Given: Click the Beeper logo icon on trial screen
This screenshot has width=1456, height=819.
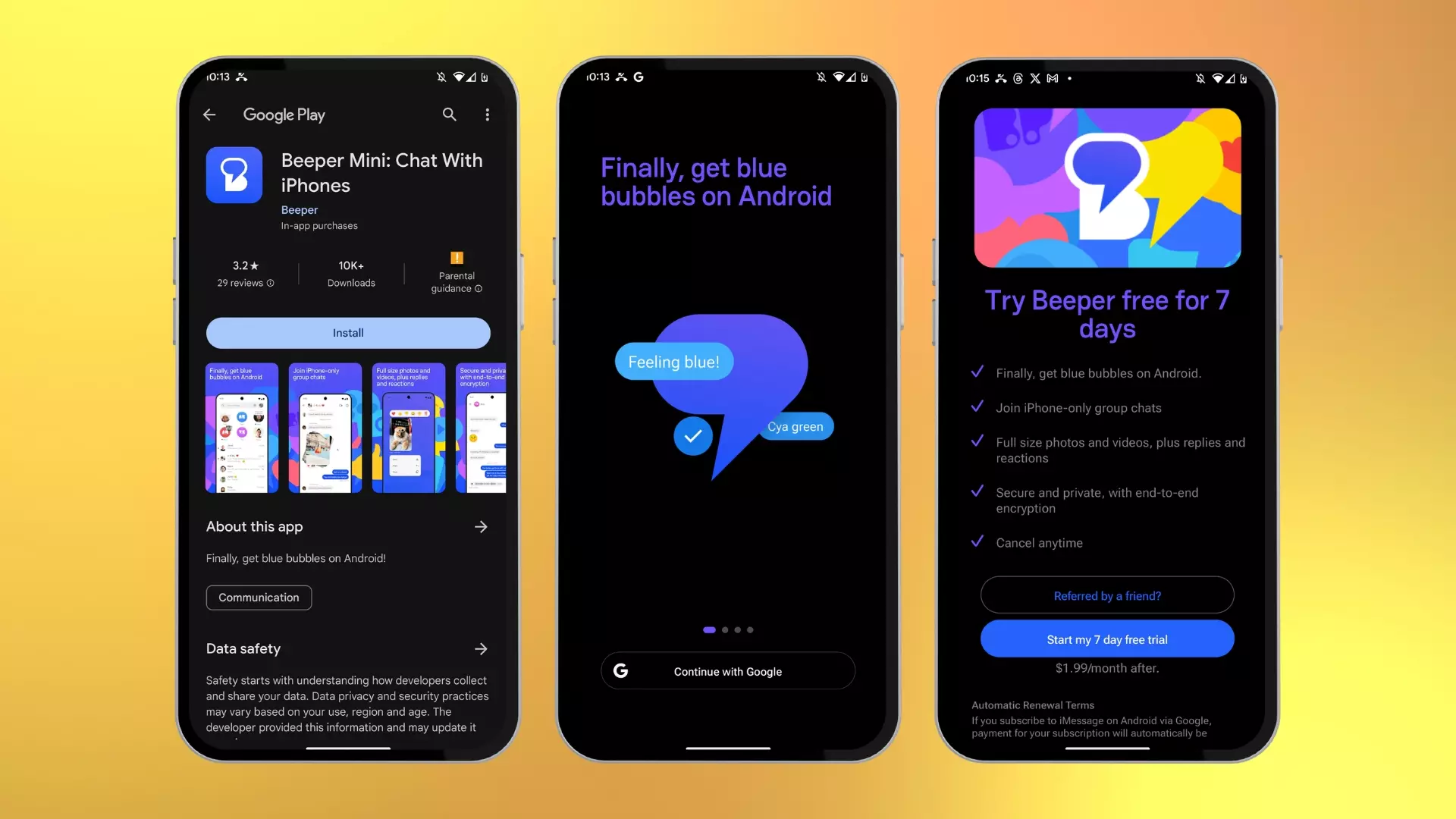Looking at the screenshot, I should (1107, 186).
